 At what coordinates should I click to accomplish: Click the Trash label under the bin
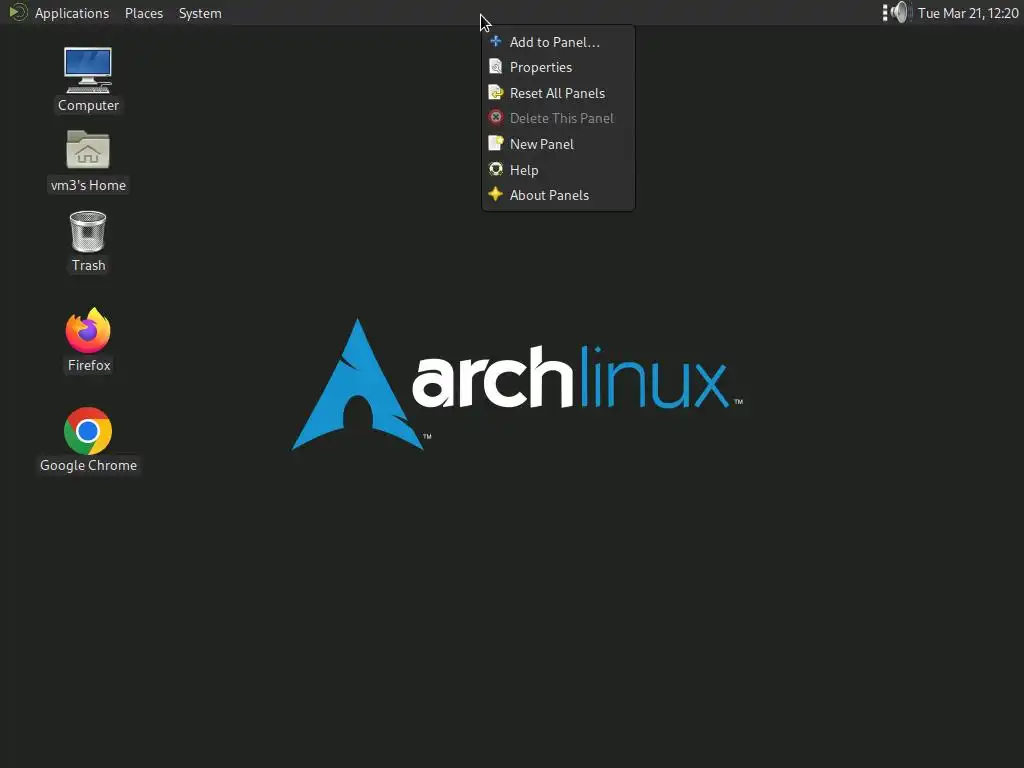point(88,265)
